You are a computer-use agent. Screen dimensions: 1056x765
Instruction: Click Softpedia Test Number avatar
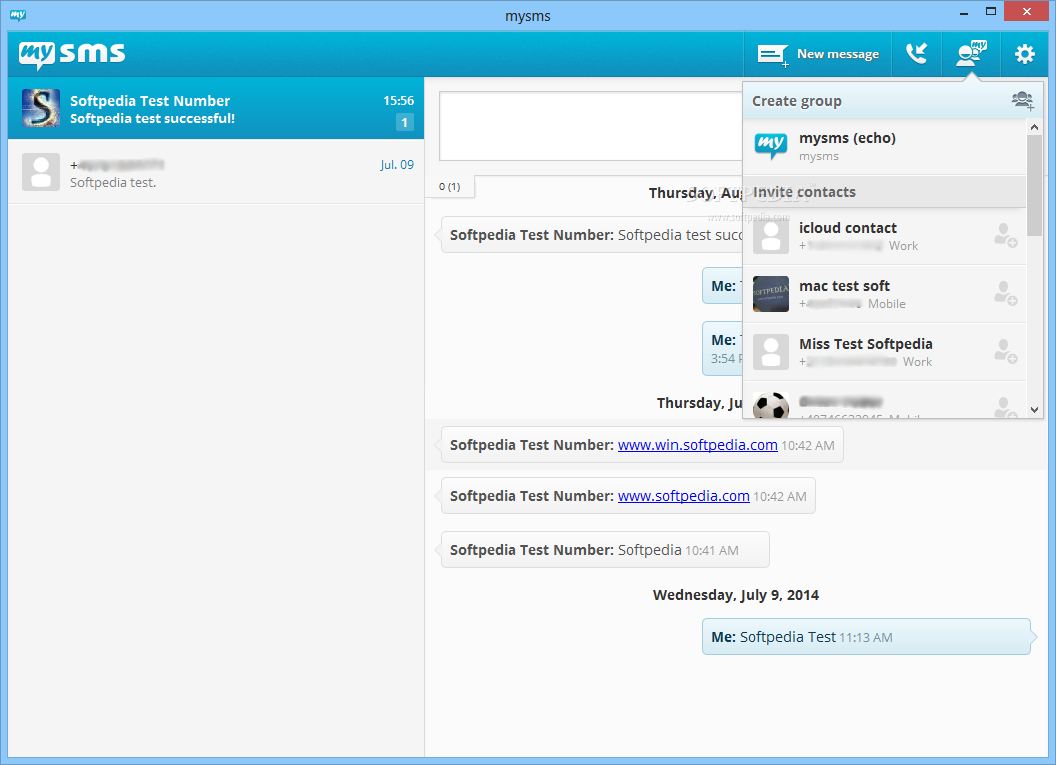[41, 108]
